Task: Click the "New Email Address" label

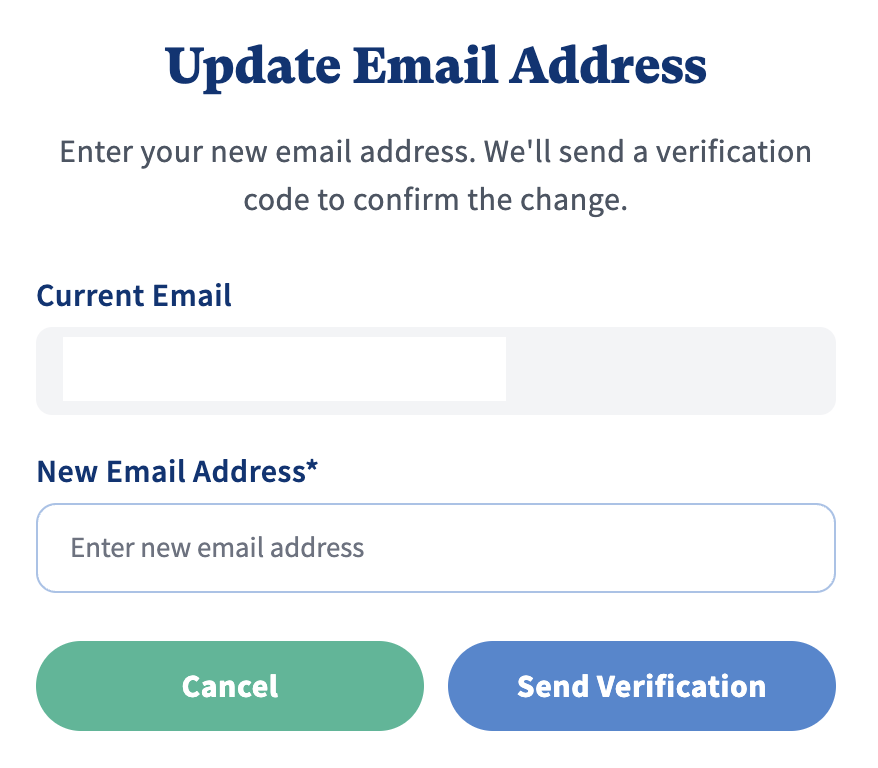Action: [x=170, y=471]
